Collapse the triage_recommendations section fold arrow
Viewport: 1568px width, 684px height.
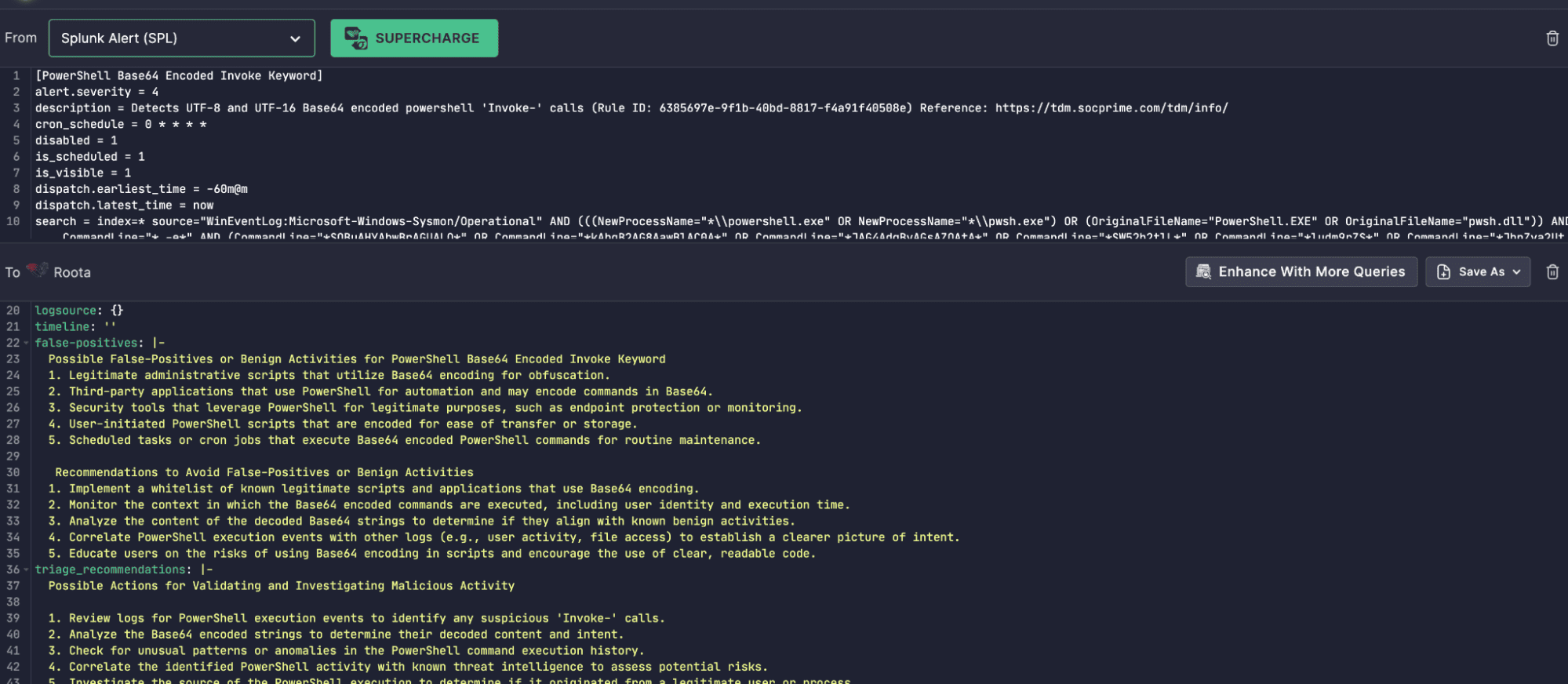pos(26,570)
